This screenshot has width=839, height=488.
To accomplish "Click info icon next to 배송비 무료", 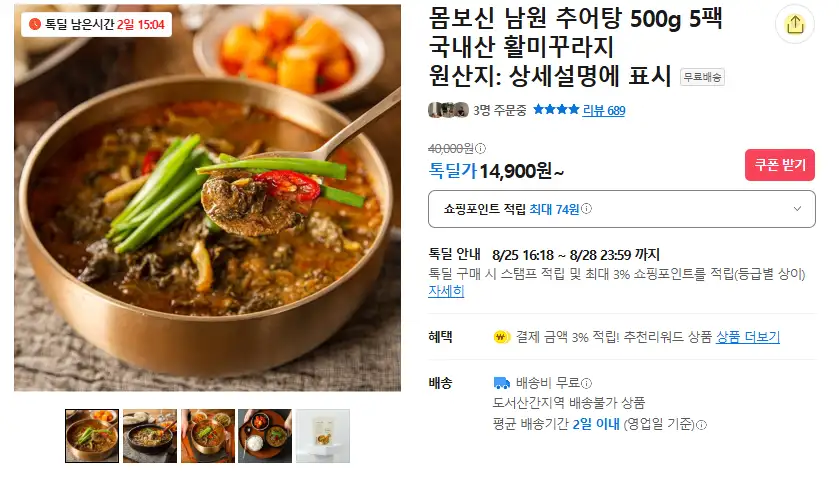I will 586,383.
